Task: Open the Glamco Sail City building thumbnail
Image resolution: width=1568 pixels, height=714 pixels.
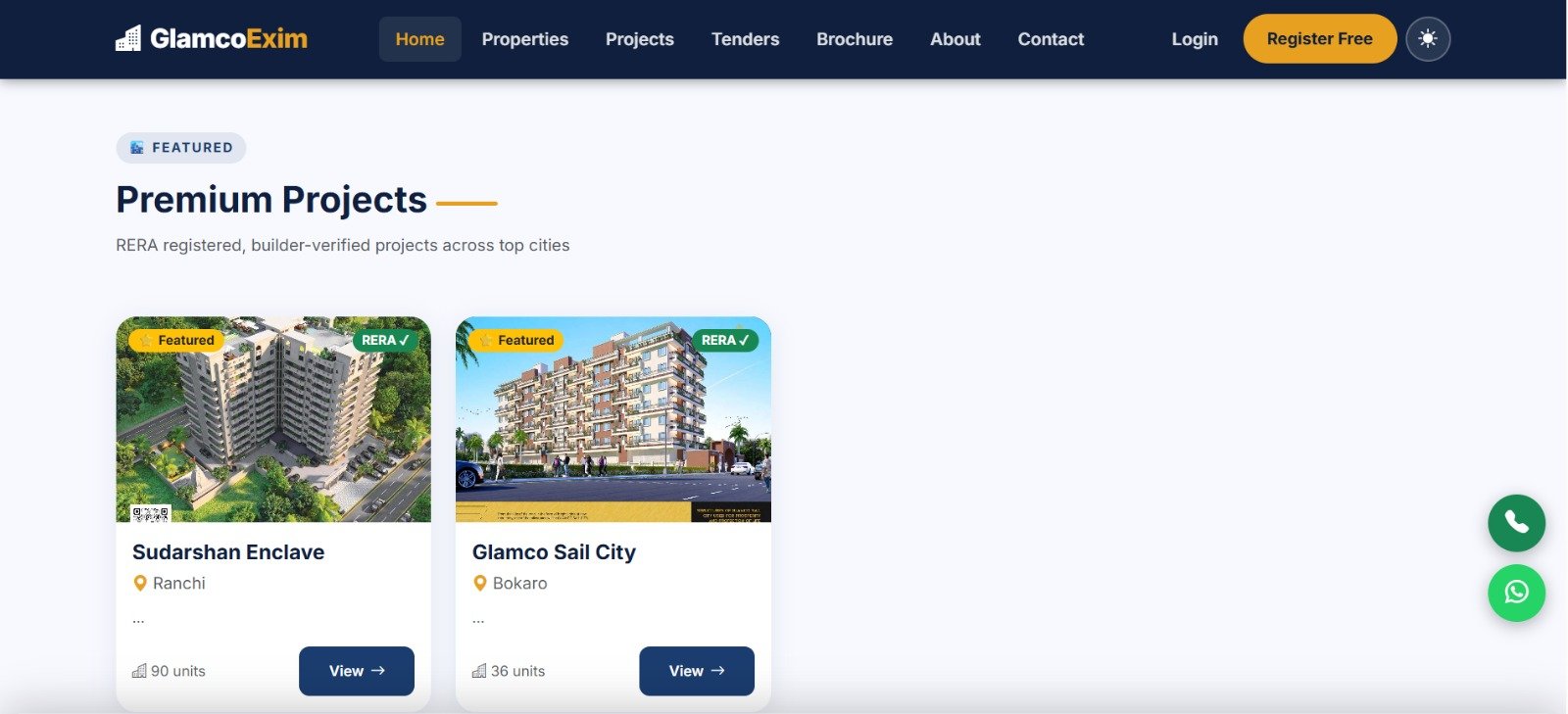Action: point(613,419)
